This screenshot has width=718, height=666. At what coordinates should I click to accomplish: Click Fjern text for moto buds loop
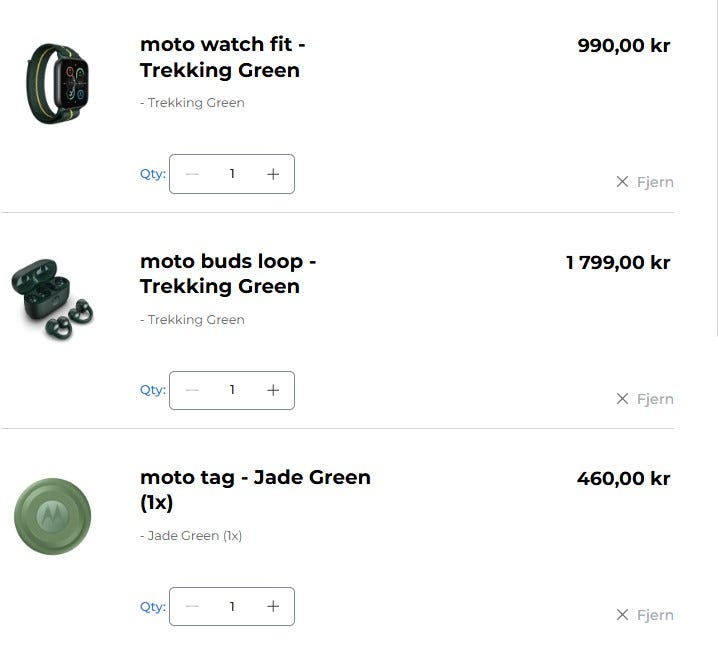tap(655, 399)
